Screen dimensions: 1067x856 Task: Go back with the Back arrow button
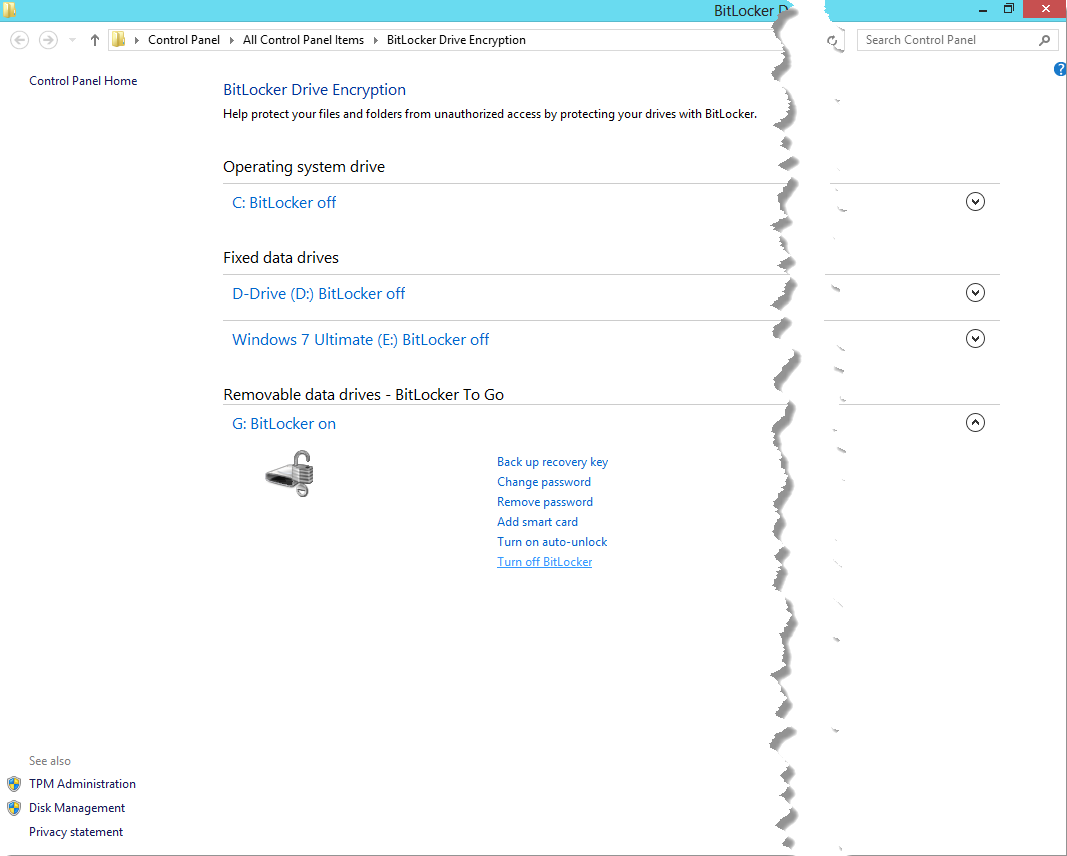[20, 40]
